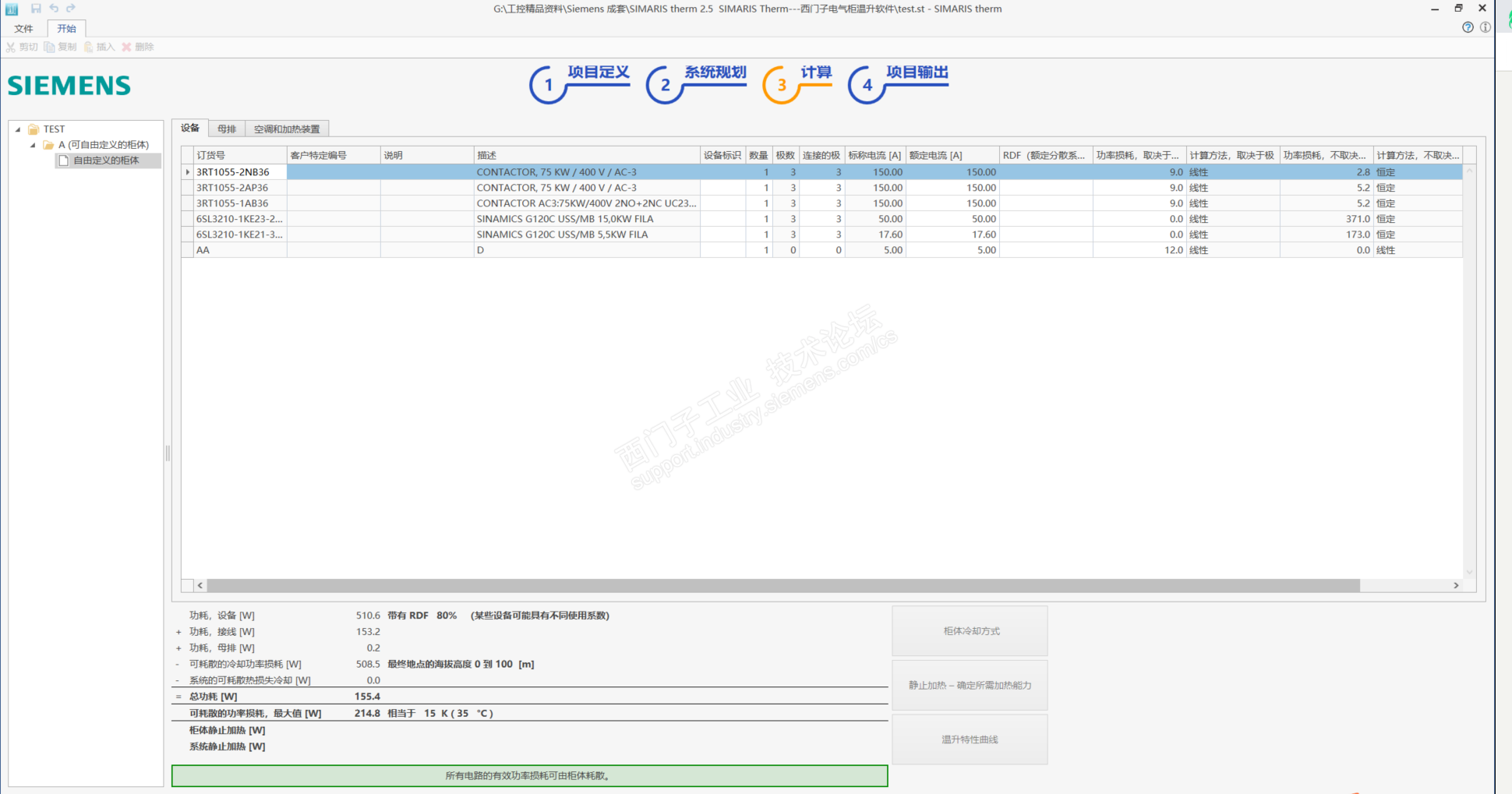
Task: Select the 6SL3210-1KE23-2... order number cell
Action: (240, 219)
